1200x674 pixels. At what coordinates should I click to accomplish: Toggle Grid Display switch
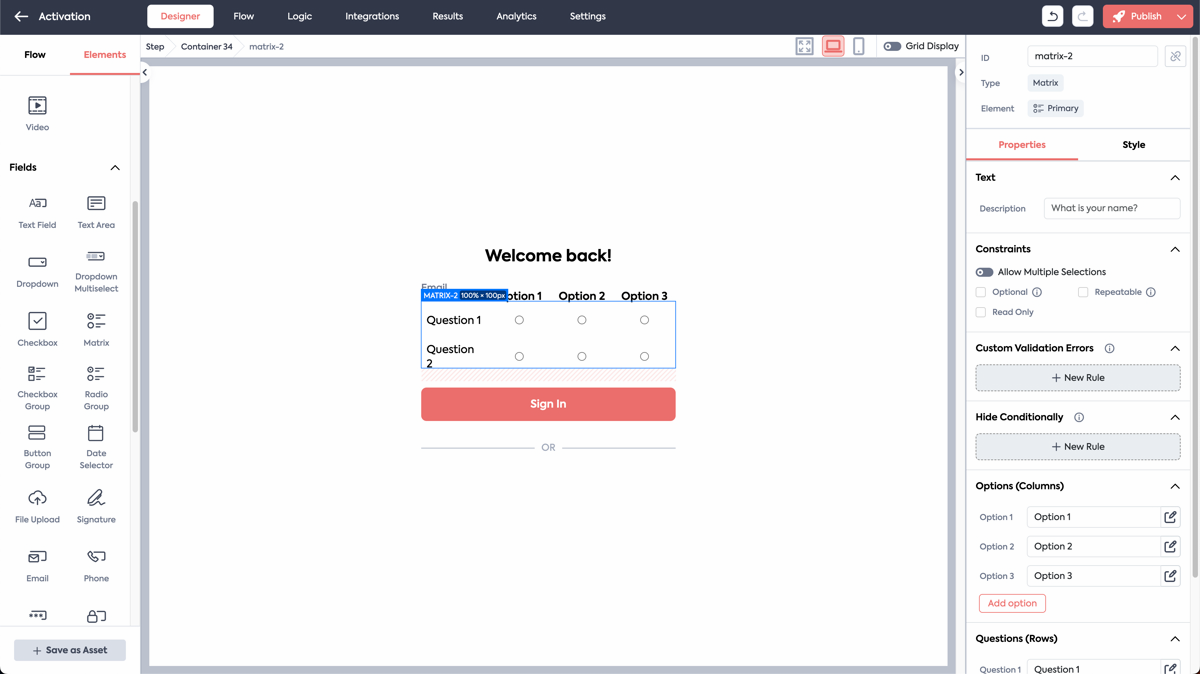click(892, 46)
